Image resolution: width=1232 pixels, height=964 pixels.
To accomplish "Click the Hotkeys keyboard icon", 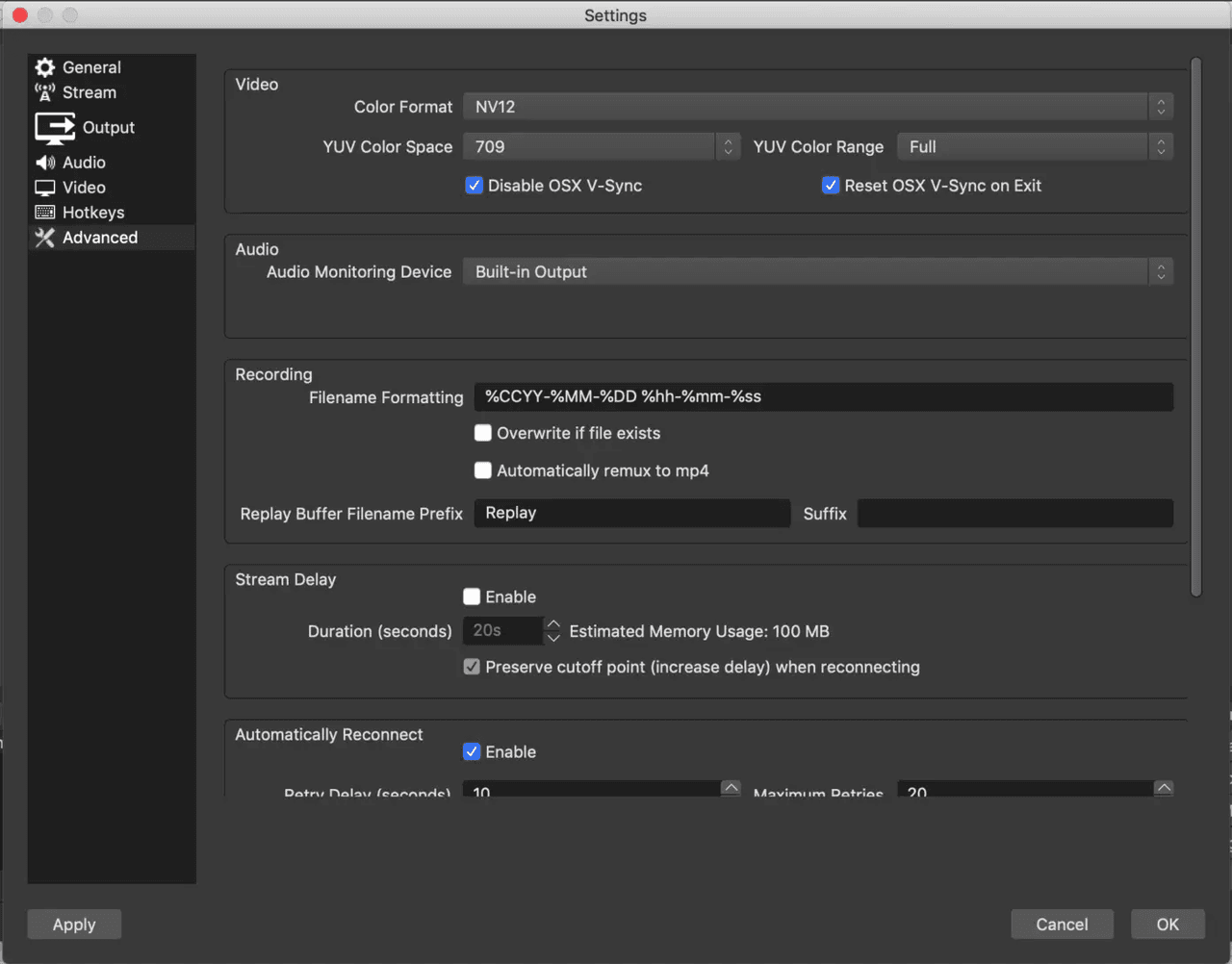I will tap(44, 212).
